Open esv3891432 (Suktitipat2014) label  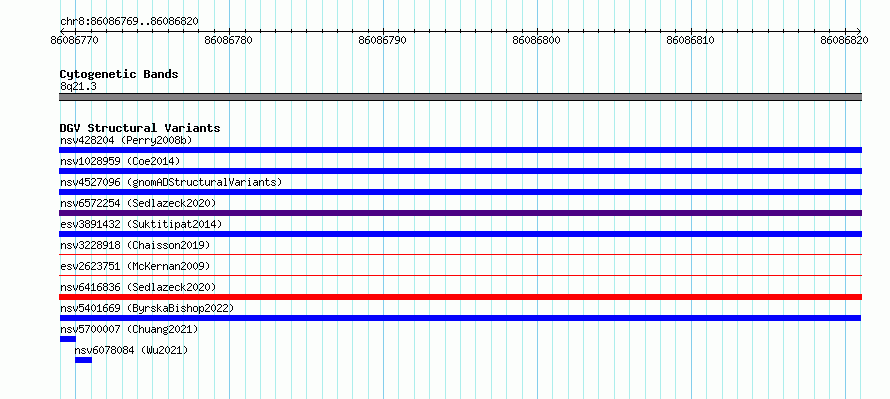point(141,224)
